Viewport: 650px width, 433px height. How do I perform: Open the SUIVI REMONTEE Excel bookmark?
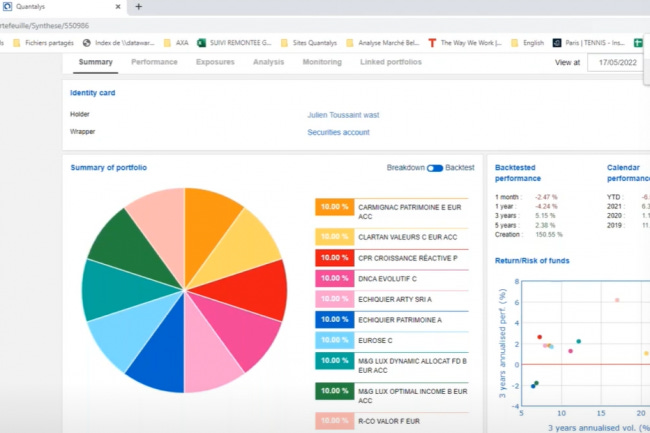tap(234, 43)
